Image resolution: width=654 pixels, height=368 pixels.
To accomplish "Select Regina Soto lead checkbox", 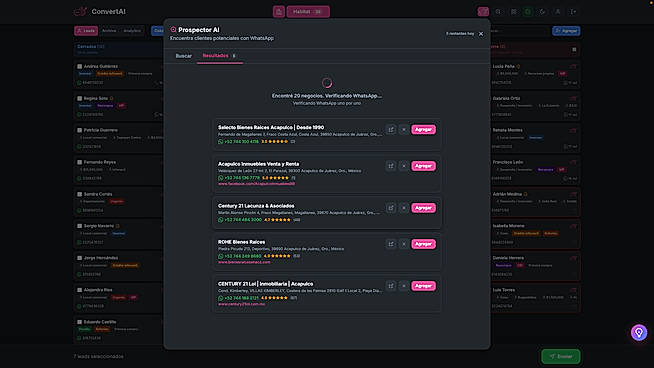I will pos(79,98).
